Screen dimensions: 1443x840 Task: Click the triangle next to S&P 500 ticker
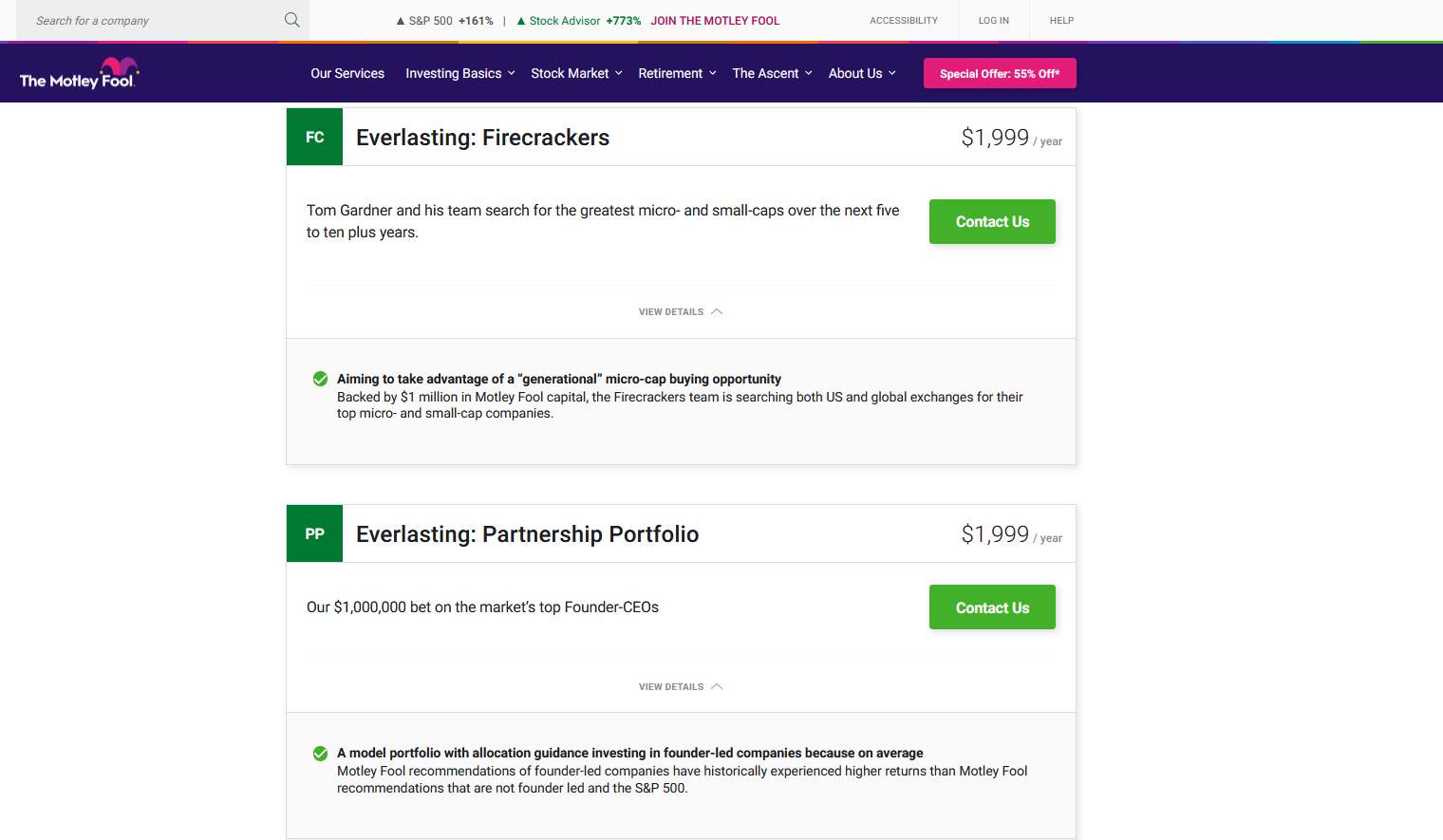click(x=401, y=21)
